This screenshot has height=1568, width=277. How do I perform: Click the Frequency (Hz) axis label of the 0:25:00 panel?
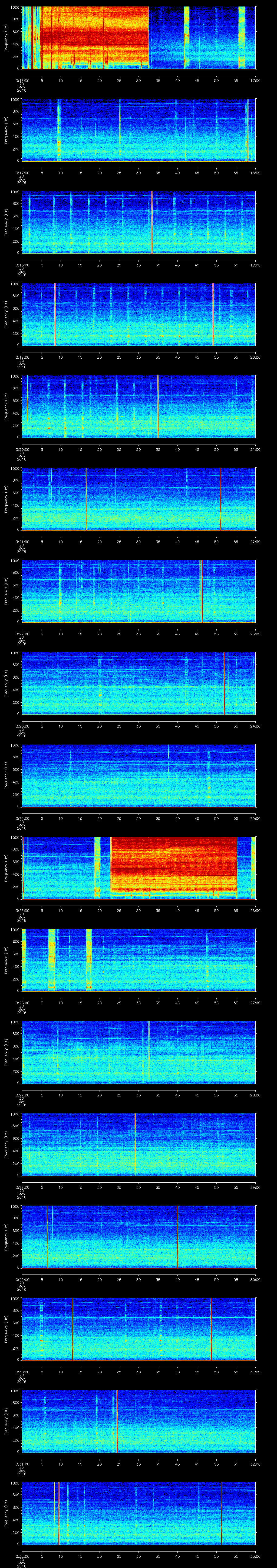pyautogui.click(x=7, y=868)
